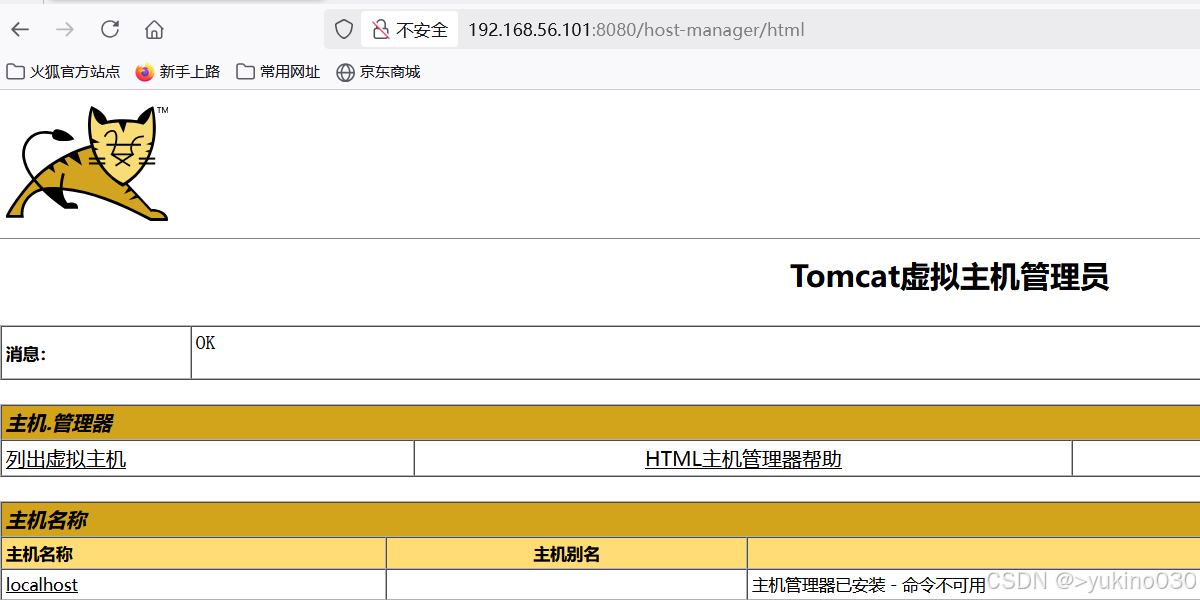Image resolution: width=1200 pixels, height=600 pixels.
Task: Go back with the browser back arrow
Action: tap(20, 30)
